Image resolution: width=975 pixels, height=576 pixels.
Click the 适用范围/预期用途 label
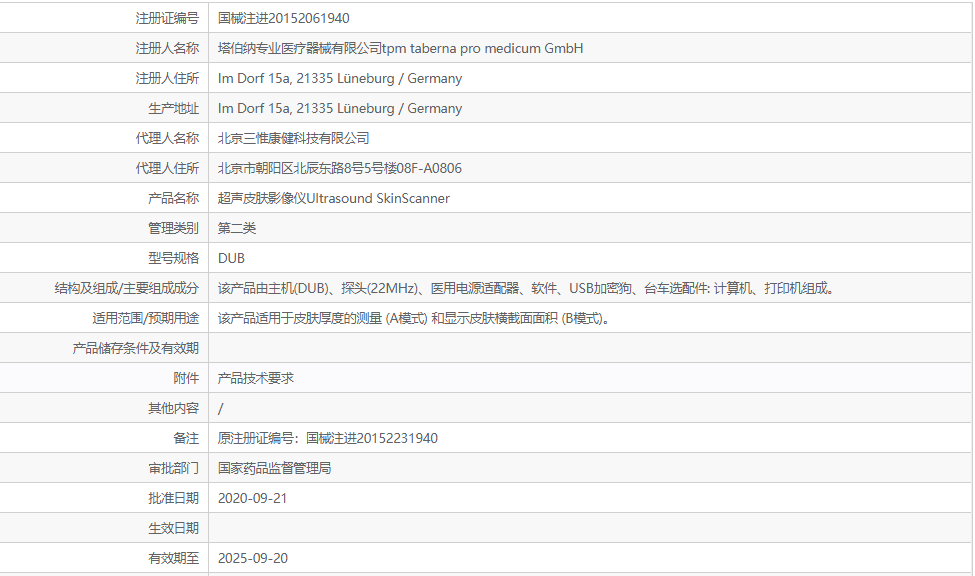(146, 318)
